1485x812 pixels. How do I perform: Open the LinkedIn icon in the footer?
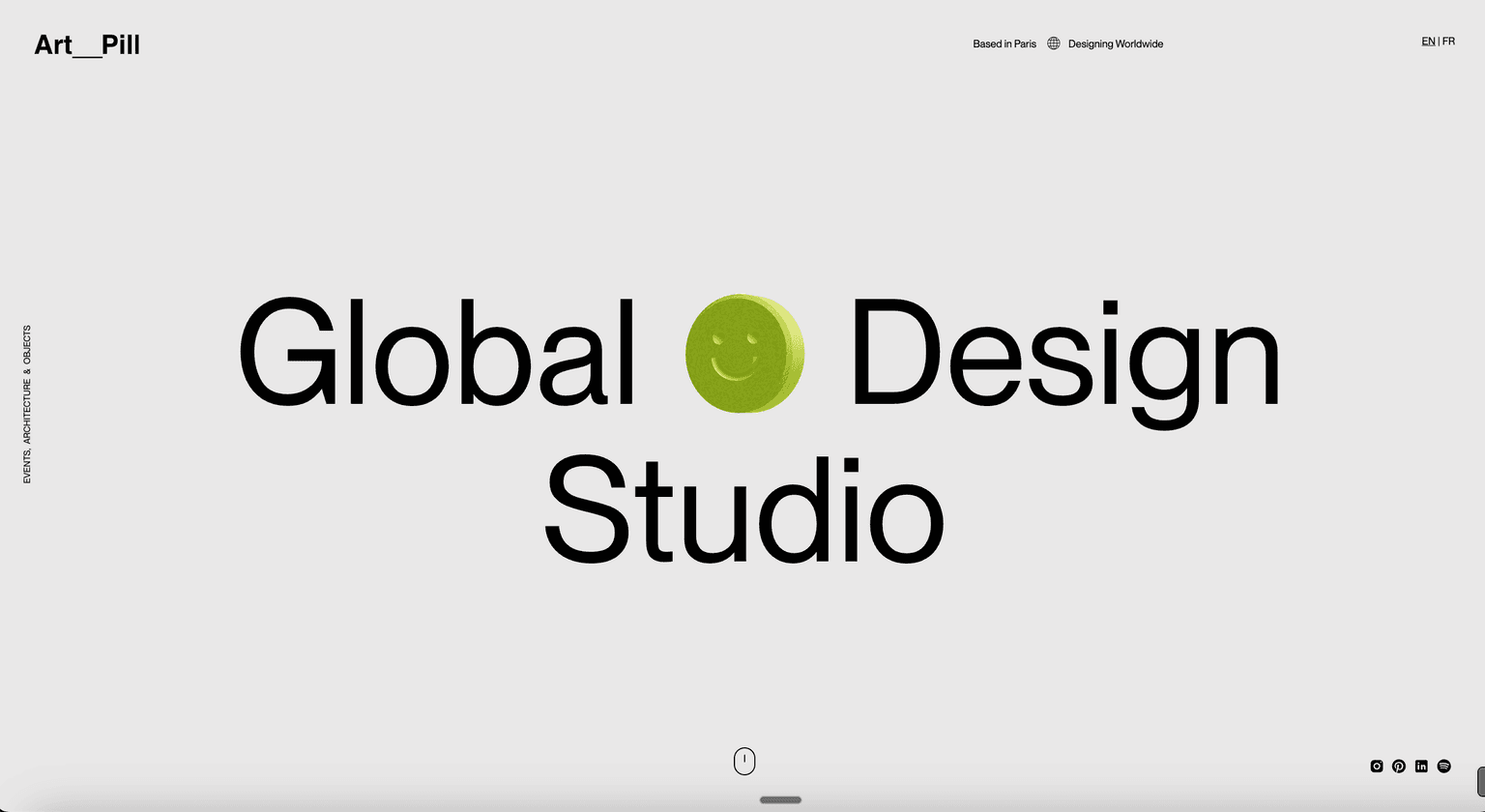click(1421, 766)
